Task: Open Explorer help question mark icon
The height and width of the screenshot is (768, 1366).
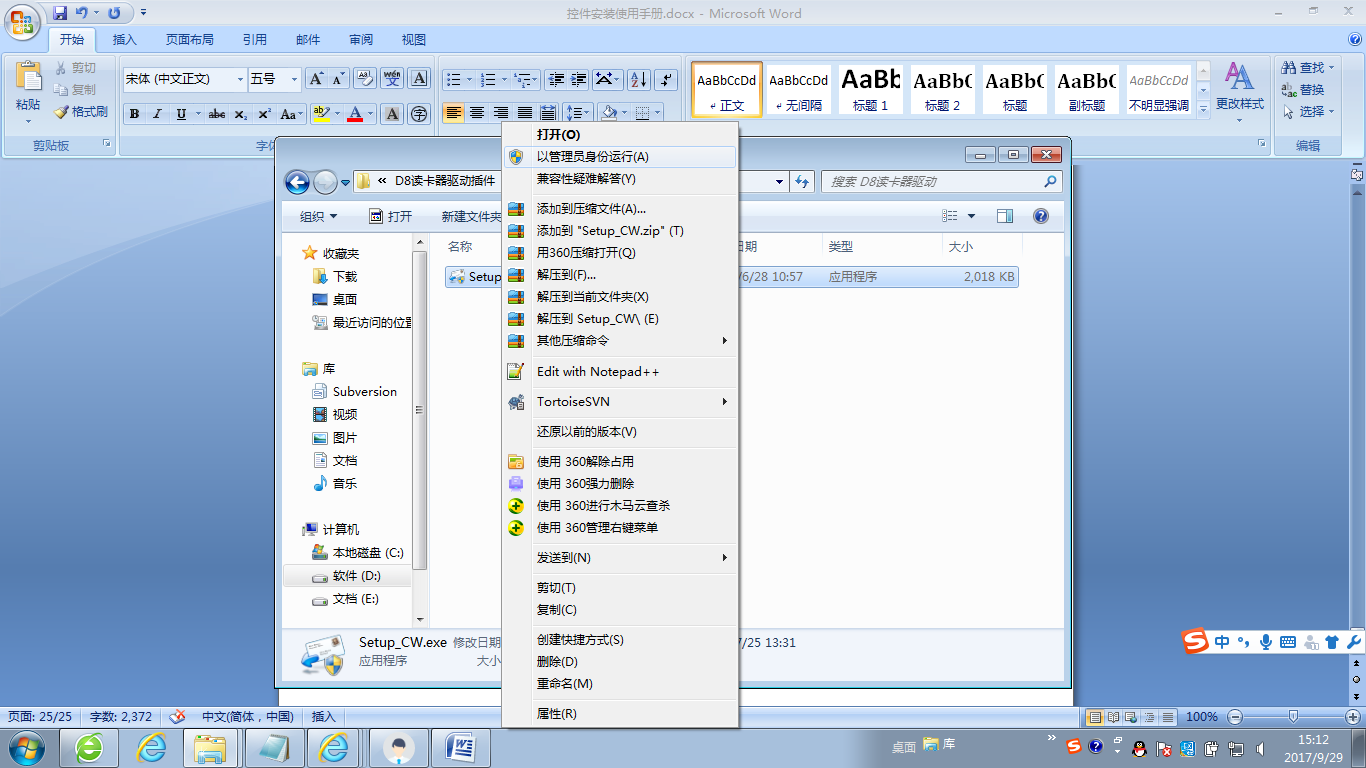Action: 1040,216
